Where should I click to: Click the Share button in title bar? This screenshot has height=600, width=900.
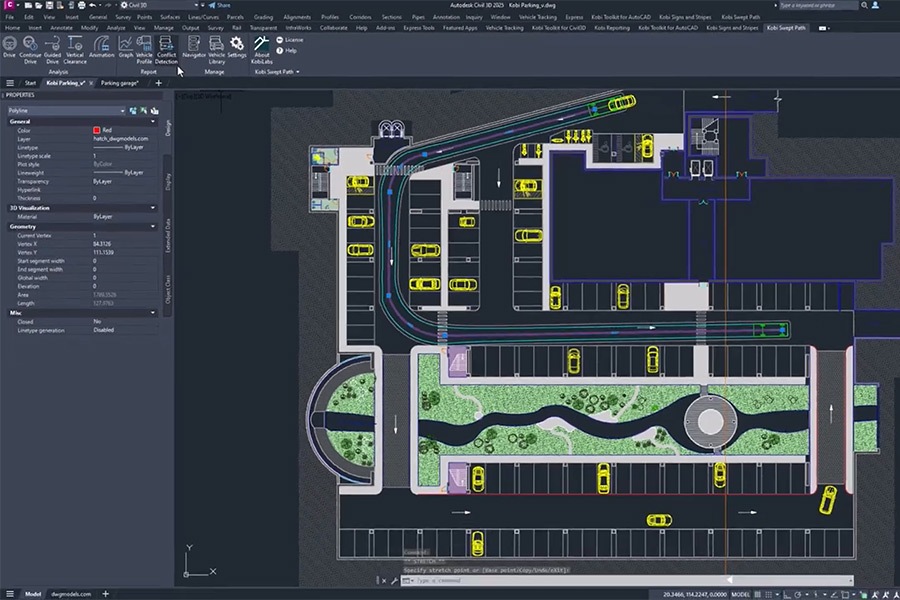tap(219, 5)
